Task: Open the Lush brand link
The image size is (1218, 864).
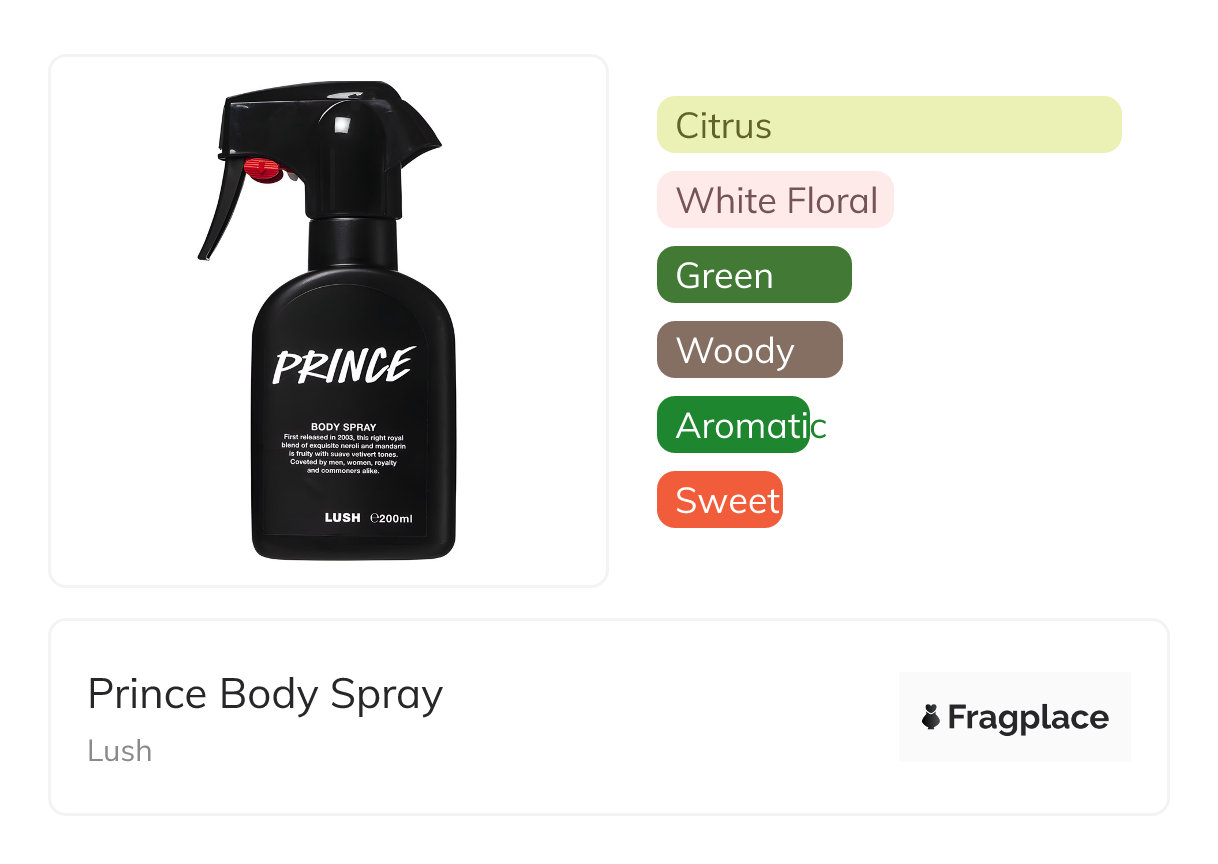Action: point(120,750)
